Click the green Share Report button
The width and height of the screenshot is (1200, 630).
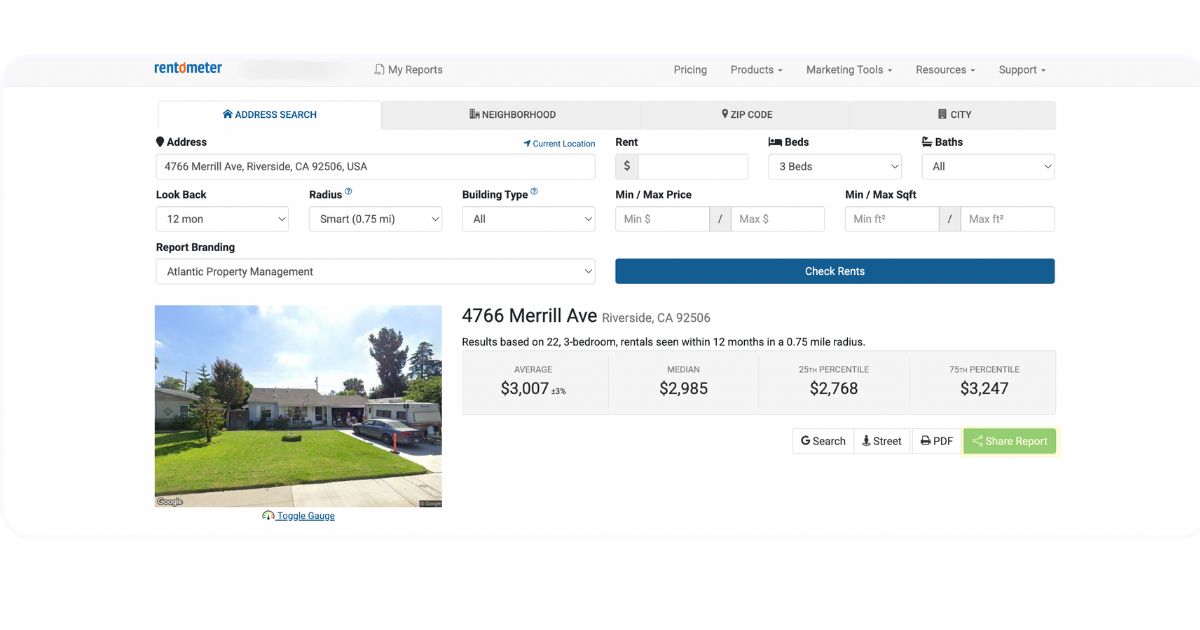(x=1009, y=441)
